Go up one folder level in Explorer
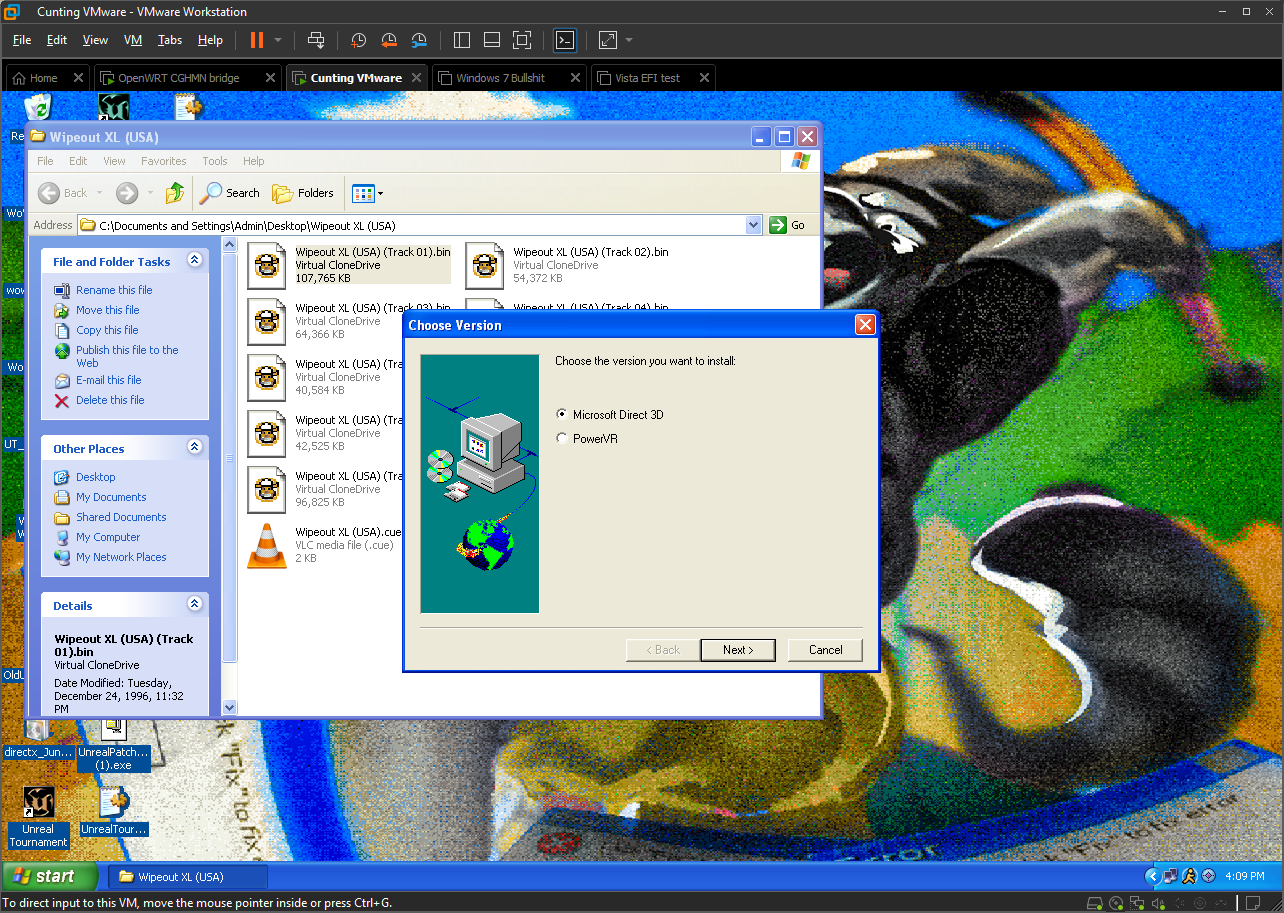This screenshot has width=1284, height=913. (x=175, y=193)
